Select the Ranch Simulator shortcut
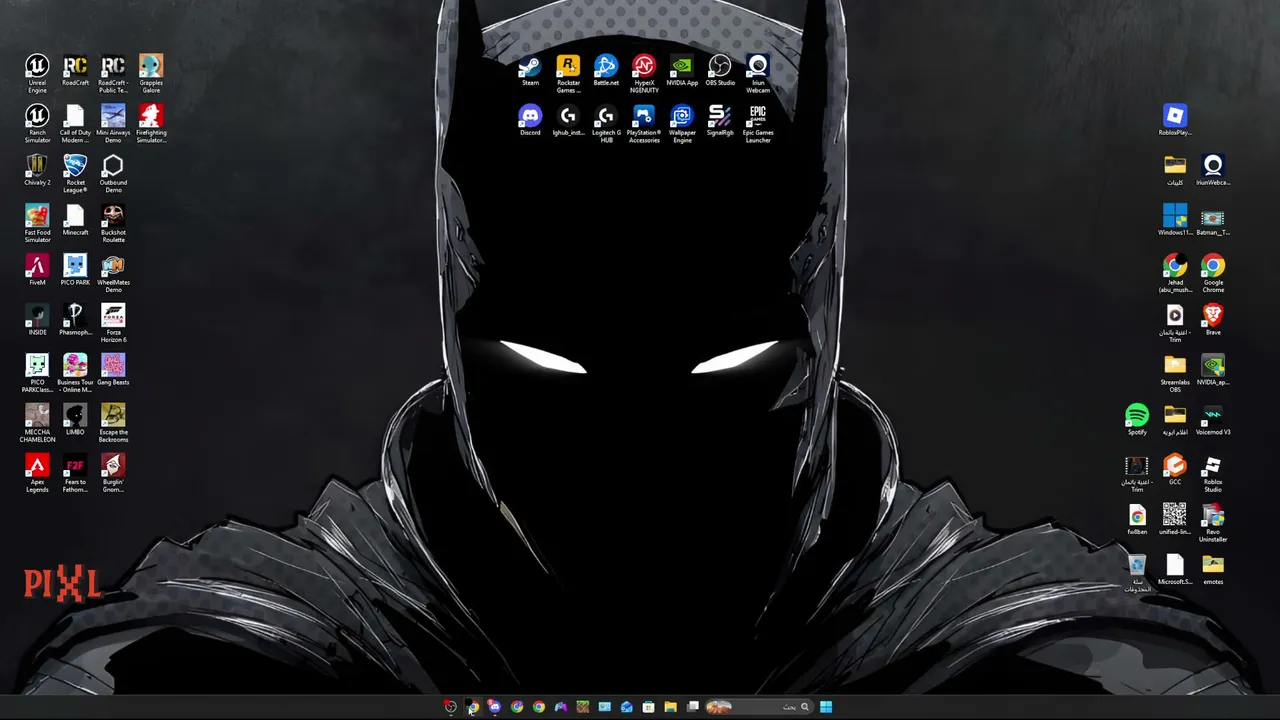 [37, 124]
